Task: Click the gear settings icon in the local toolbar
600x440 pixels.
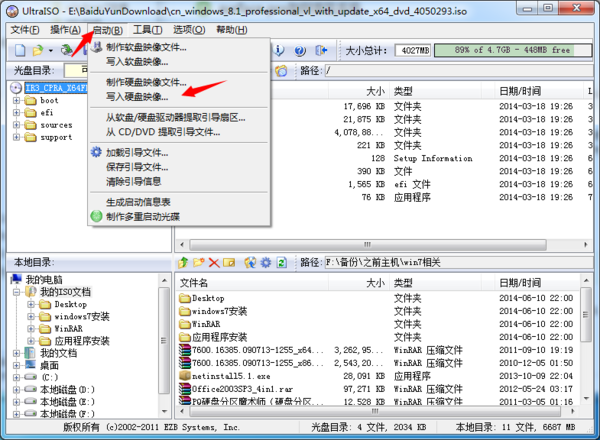Action: tap(266, 262)
